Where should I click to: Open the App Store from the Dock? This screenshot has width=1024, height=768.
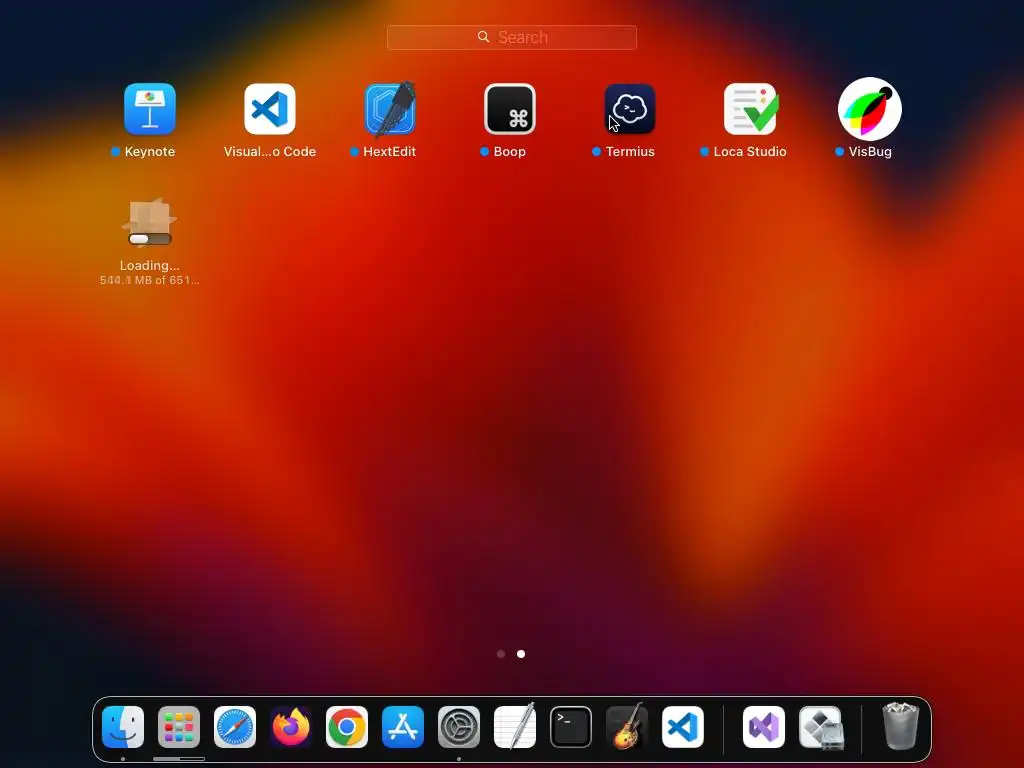click(403, 727)
